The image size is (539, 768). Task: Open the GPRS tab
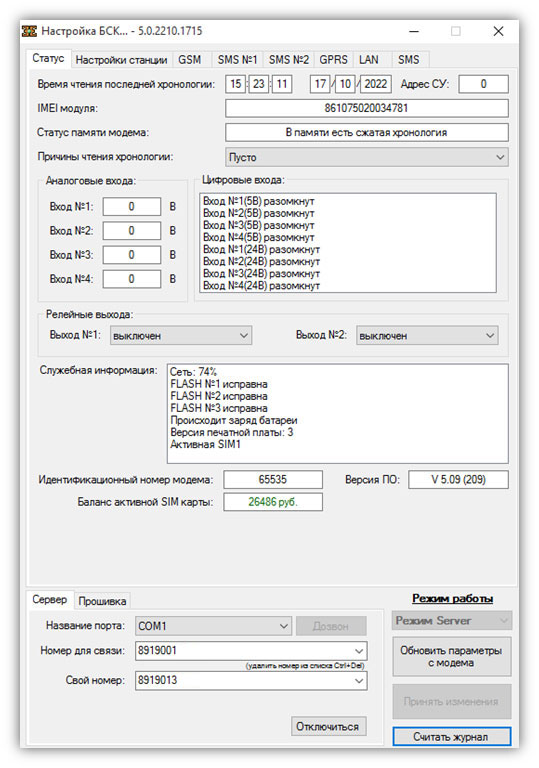coord(333,60)
